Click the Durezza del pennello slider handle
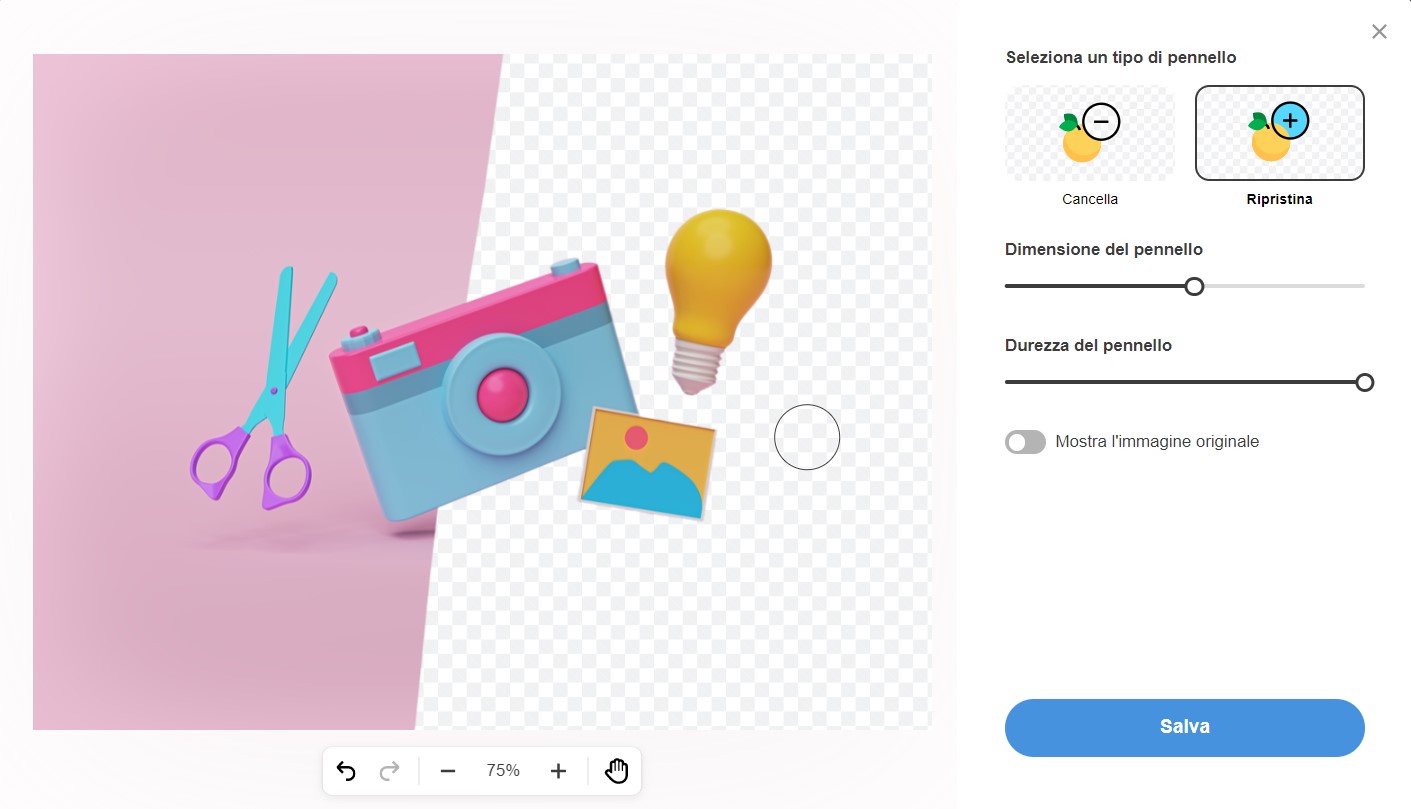The height and width of the screenshot is (809, 1411). point(1364,383)
